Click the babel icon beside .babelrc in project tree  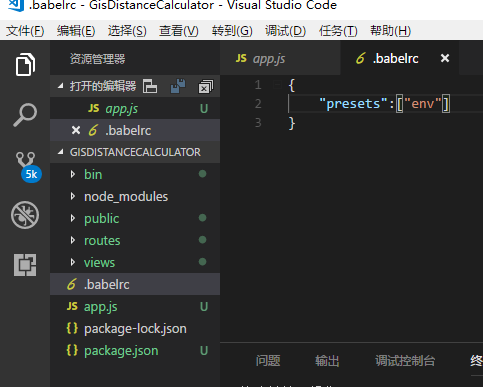(x=72, y=284)
